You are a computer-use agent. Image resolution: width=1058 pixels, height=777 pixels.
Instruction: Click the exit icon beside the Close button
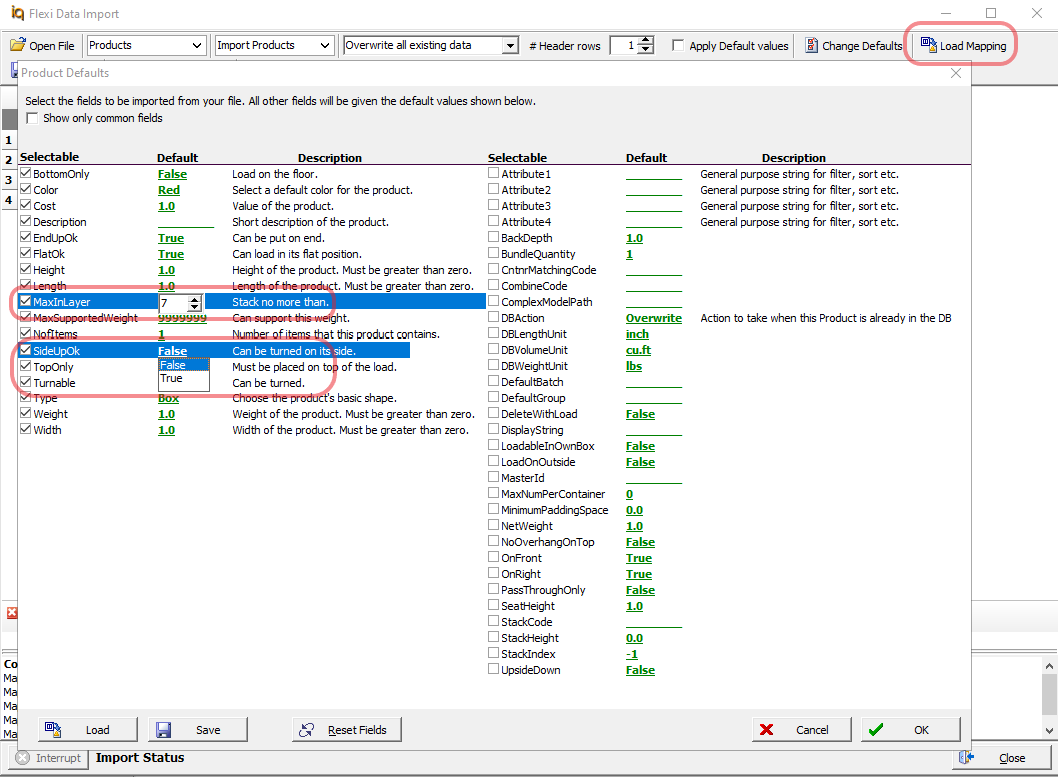(x=966, y=757)
